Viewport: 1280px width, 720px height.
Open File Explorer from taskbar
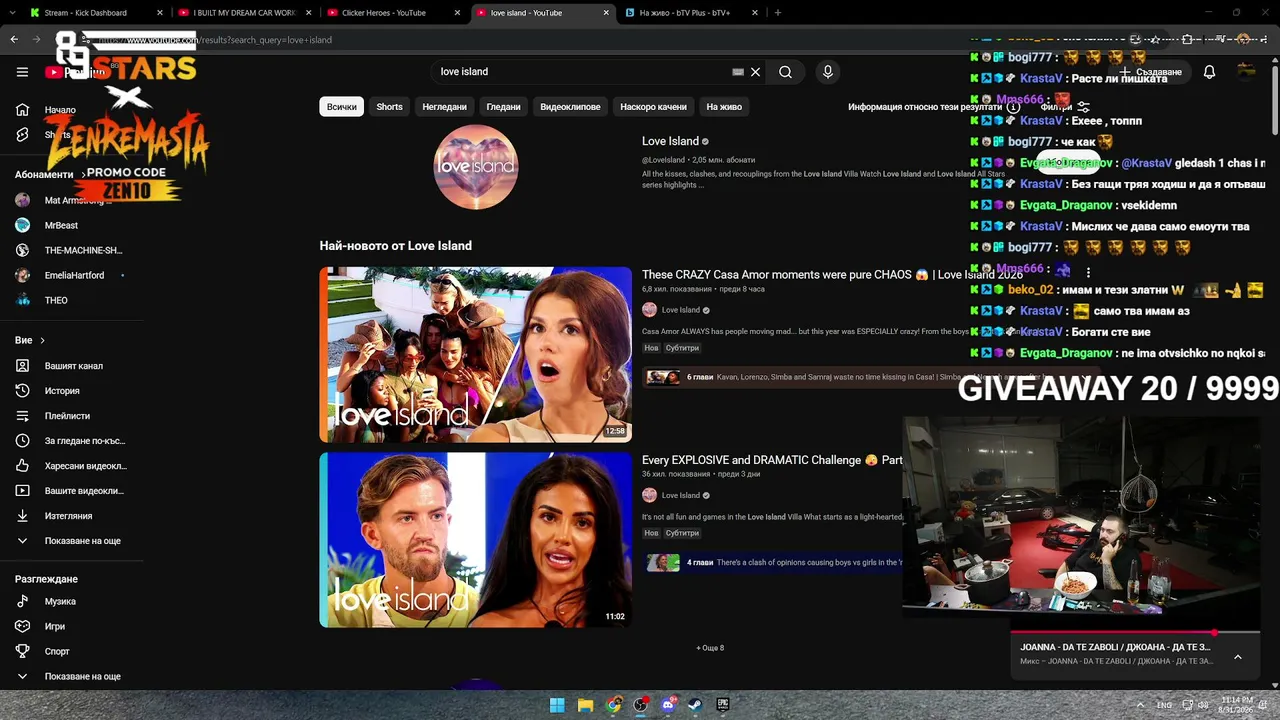click(x=585, y=705)
